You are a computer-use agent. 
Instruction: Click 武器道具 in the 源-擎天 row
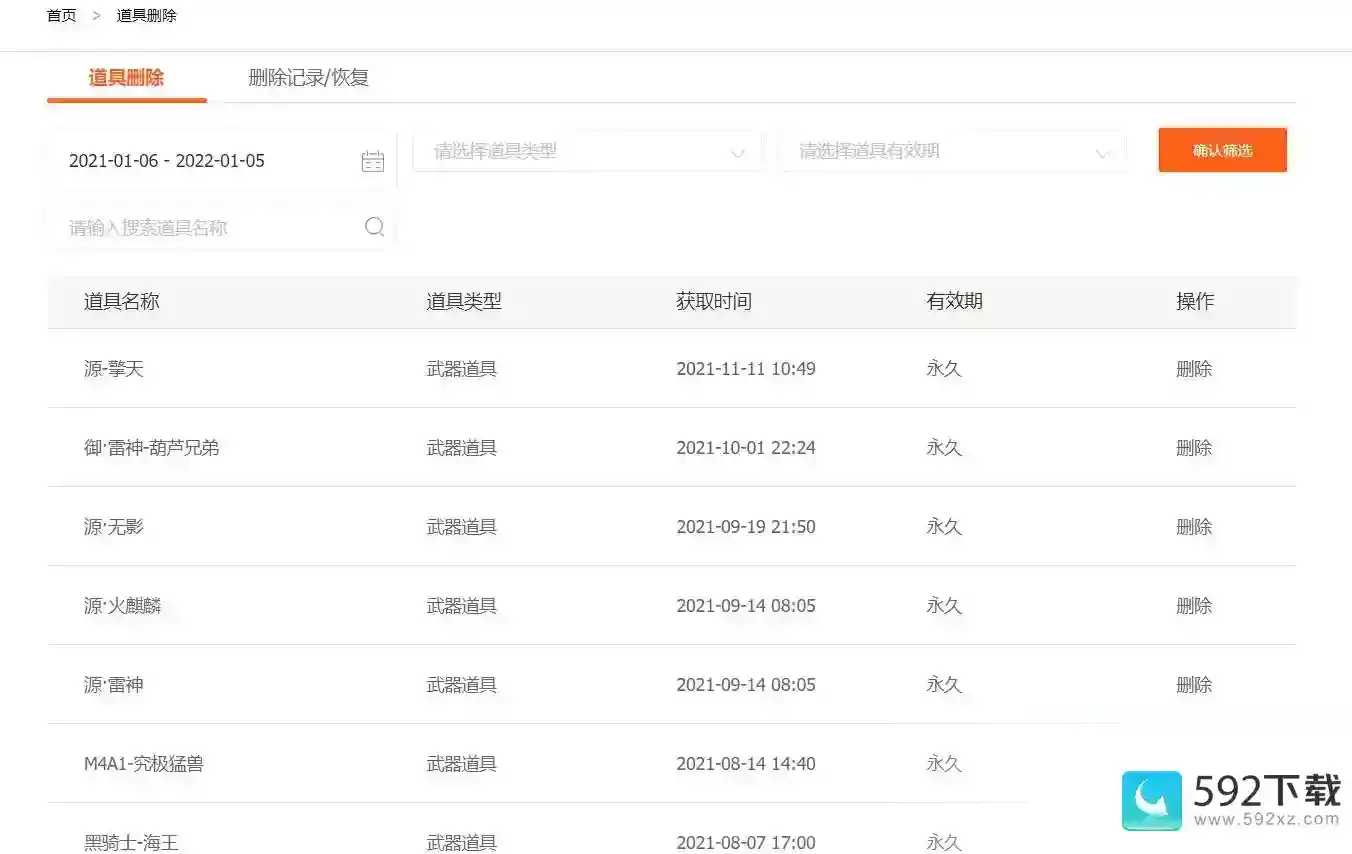click(462, 369)
